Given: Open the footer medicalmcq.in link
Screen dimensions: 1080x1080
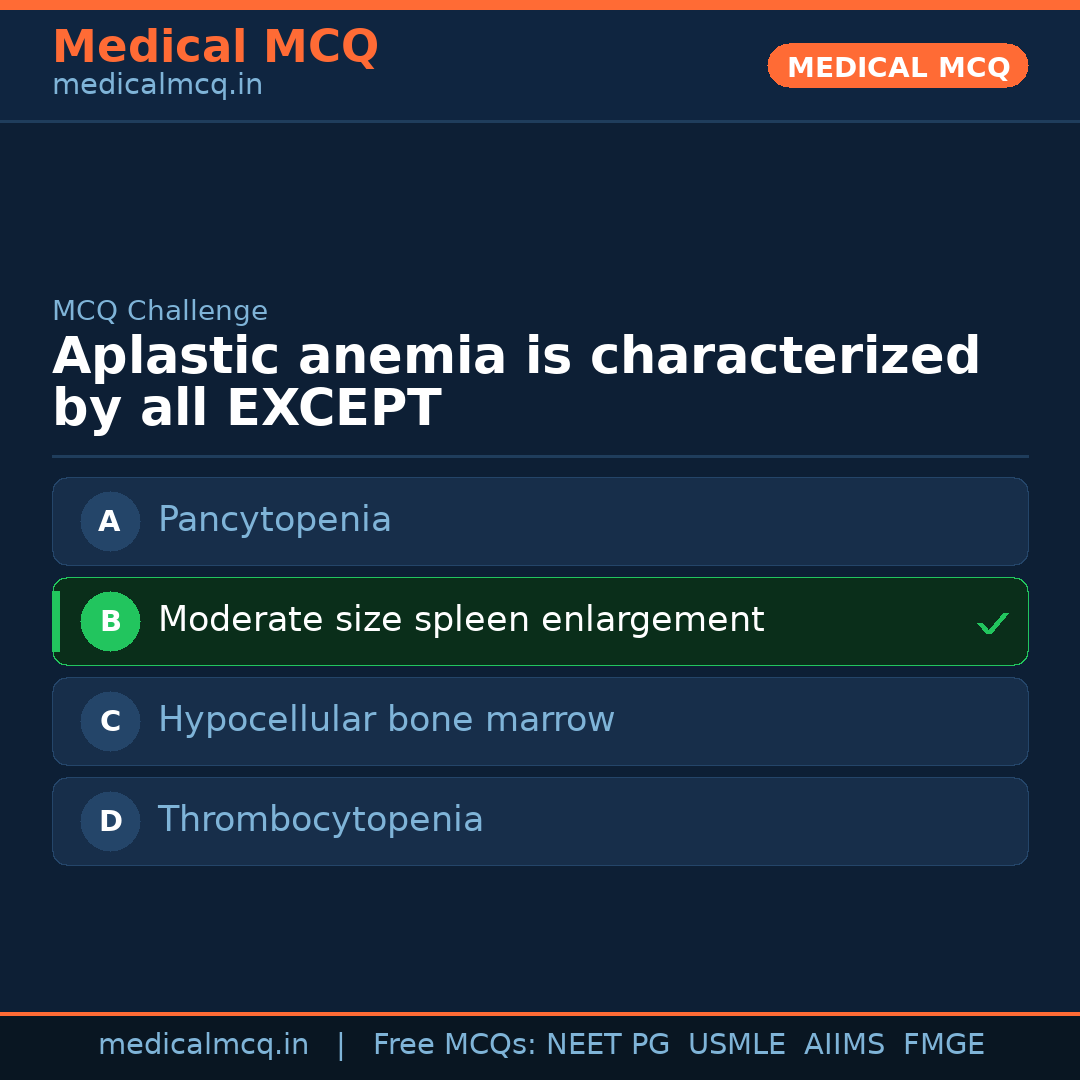Looking at the screenshot, I should [x=203, y=1045].
